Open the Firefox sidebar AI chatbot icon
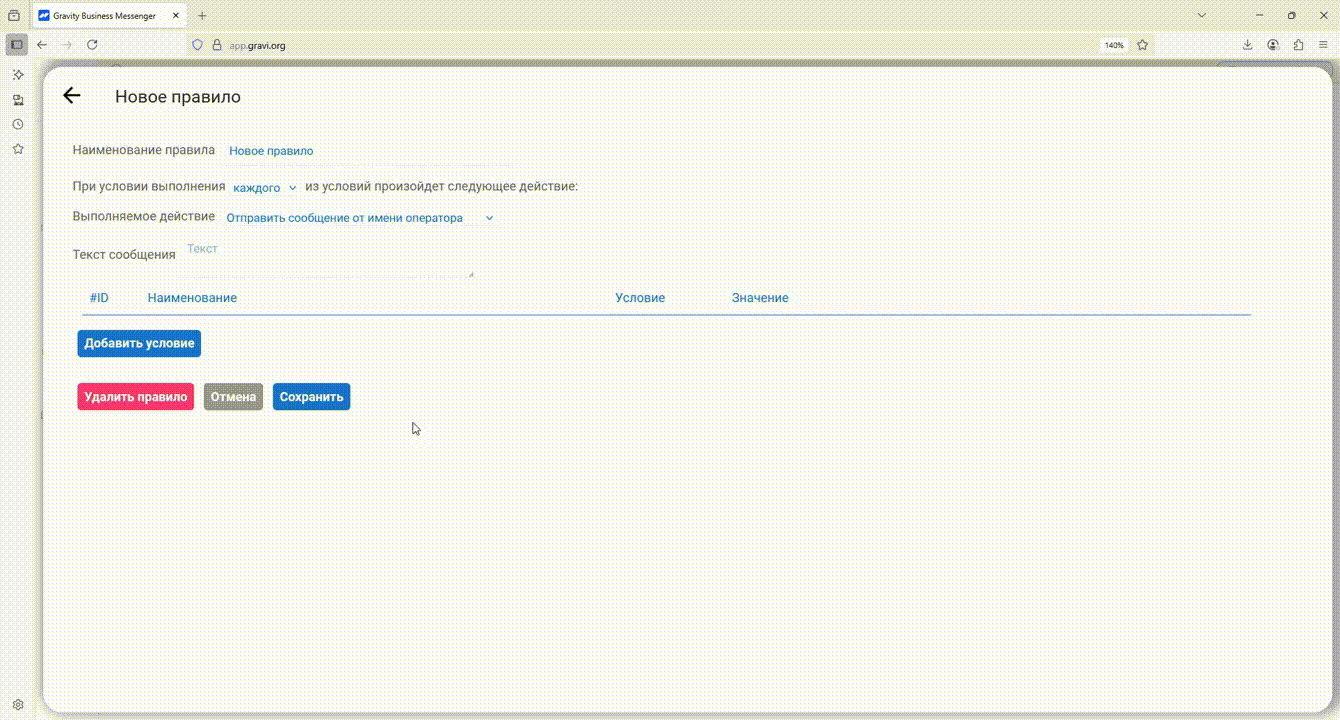 pos(18,75)
